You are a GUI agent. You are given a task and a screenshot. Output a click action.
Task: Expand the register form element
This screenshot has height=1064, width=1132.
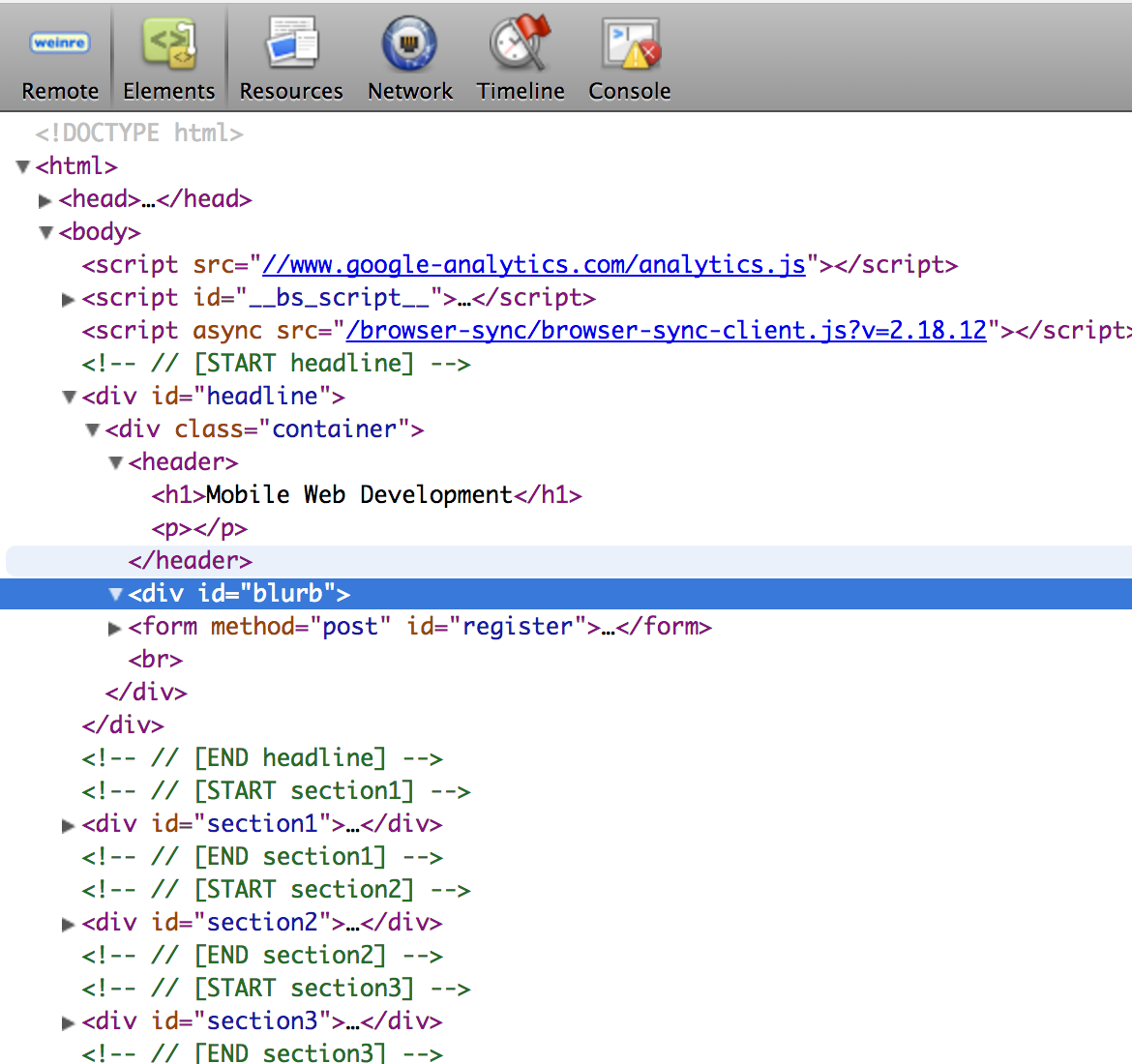point(115,628)
